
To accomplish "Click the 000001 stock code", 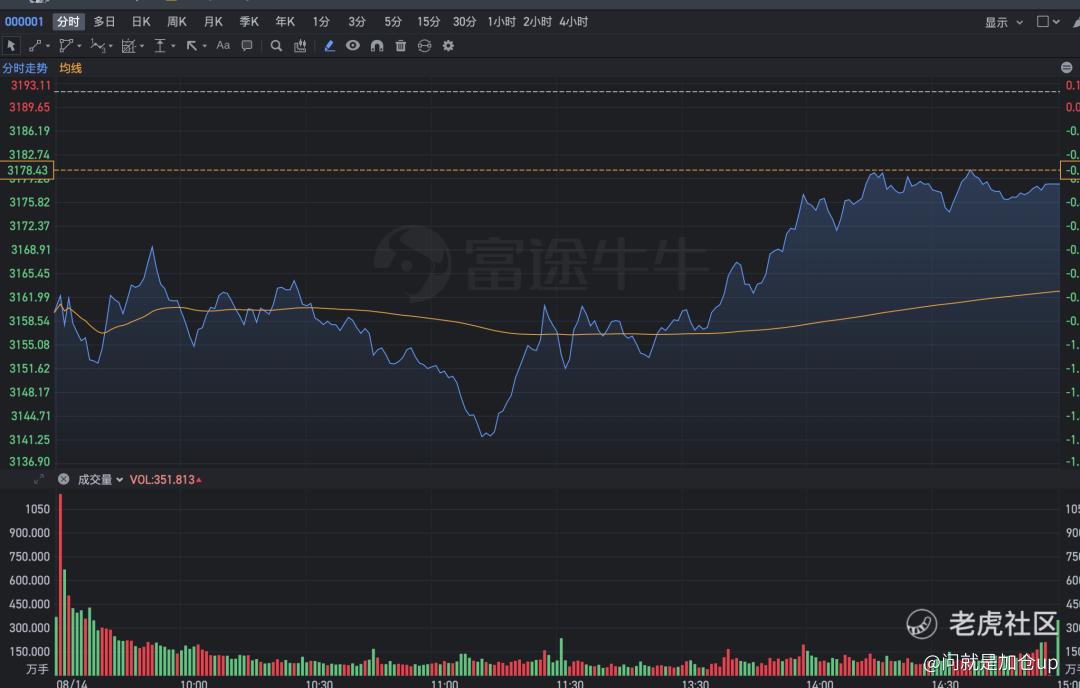I will (x=24, y=22).
